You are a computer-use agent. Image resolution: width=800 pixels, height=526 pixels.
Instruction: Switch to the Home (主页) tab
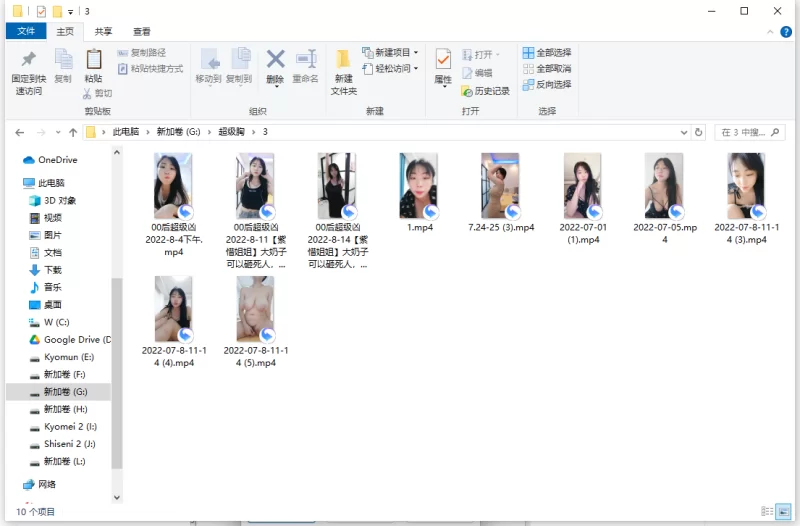tap(65, 32)
